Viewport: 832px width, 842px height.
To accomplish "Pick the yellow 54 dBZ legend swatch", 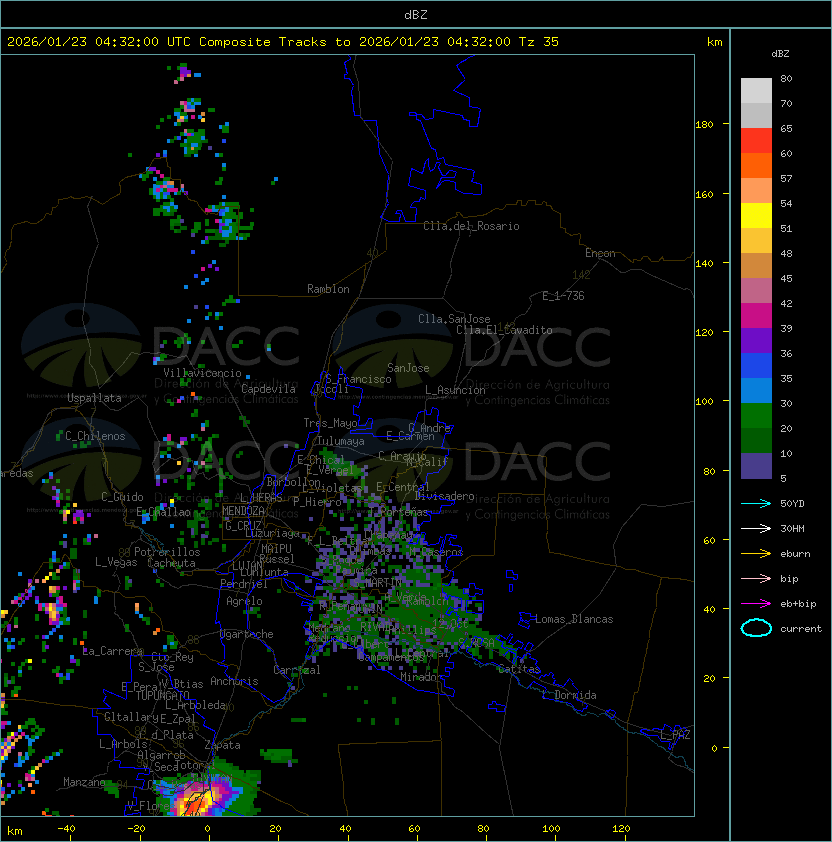I will click(756, 215).
